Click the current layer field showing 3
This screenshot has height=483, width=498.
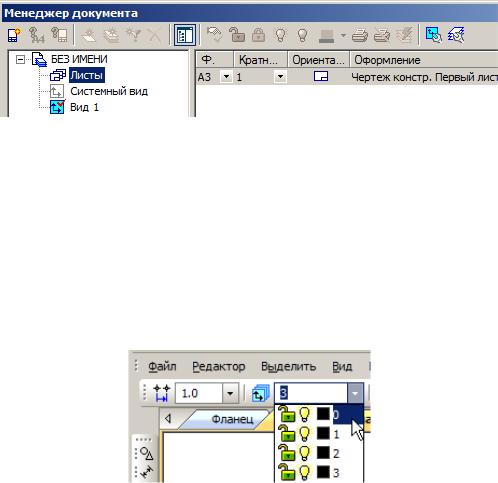[x=311, y=393]
